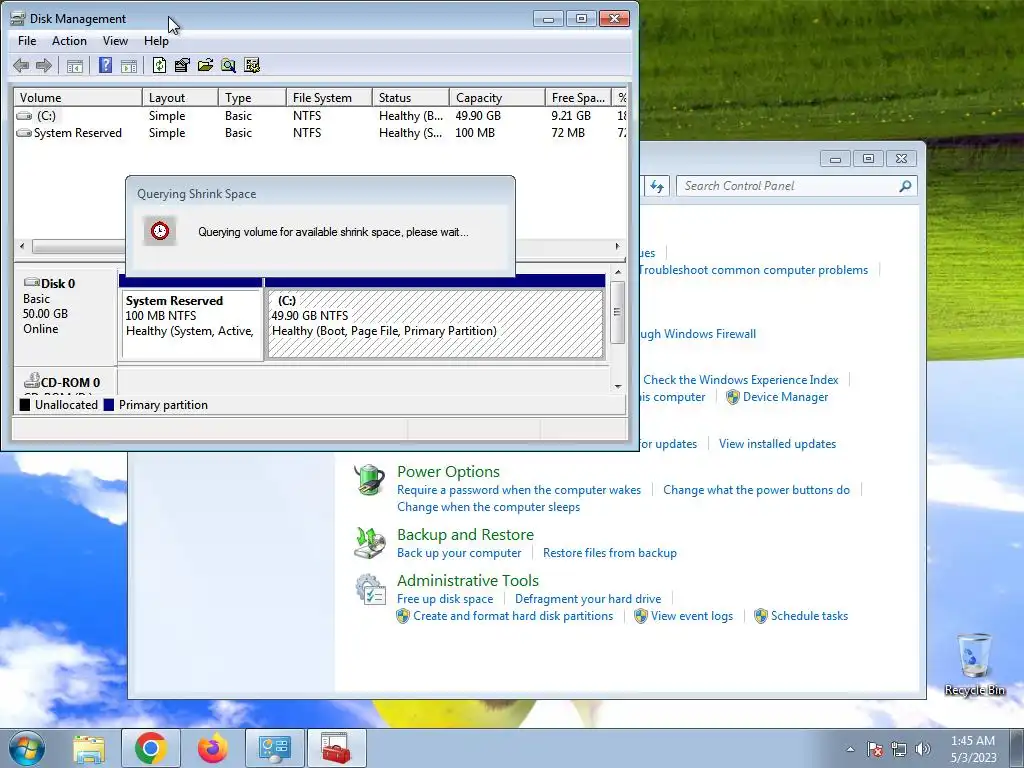Click the volume list left scroll arrow
Viewport: 1024px width, 768px height.
point(22,246)
